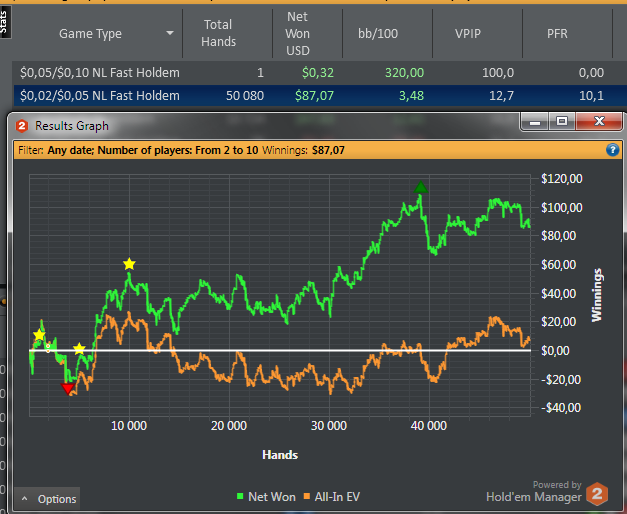Toggle the Net Won legend series

[266, 495]
